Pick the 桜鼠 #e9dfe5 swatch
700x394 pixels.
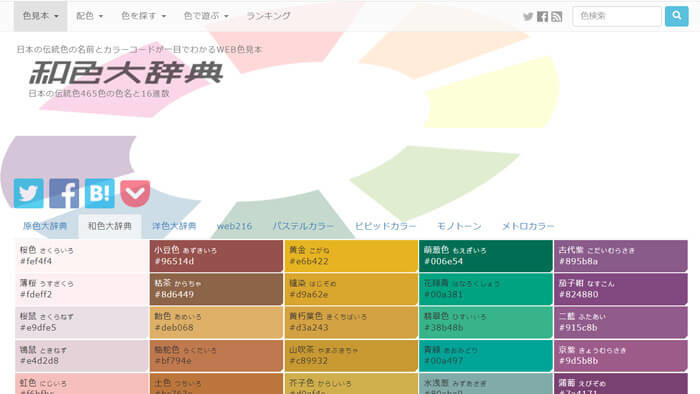point(82,322)
